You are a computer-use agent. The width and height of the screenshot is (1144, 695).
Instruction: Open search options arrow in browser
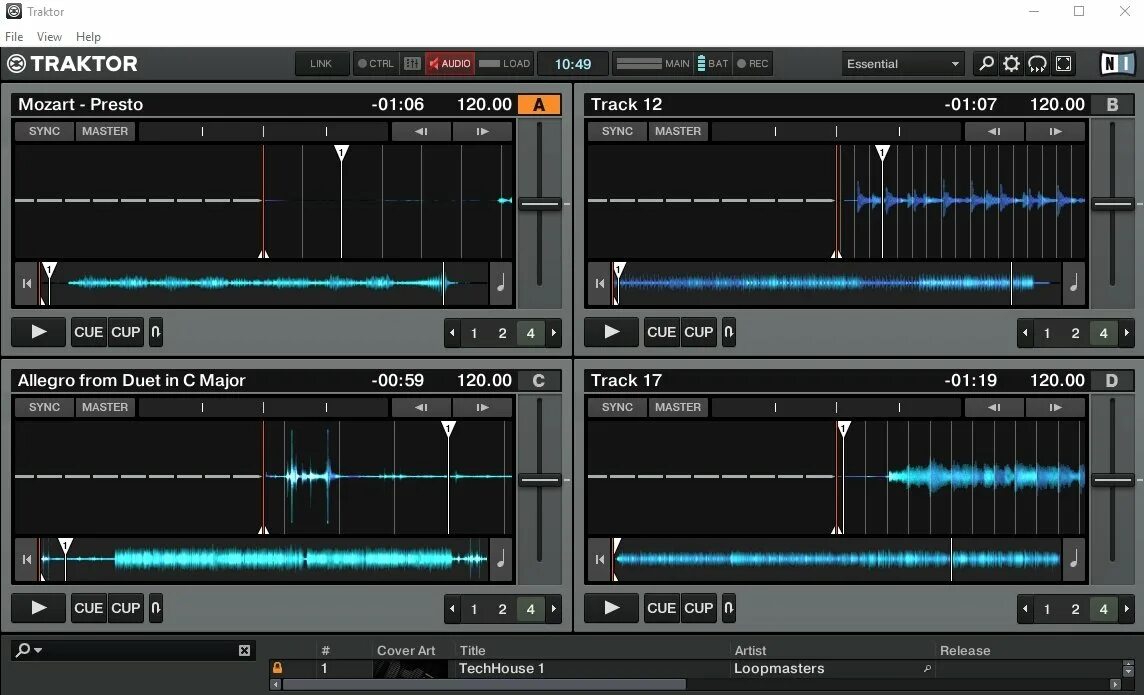coord(38,651)
